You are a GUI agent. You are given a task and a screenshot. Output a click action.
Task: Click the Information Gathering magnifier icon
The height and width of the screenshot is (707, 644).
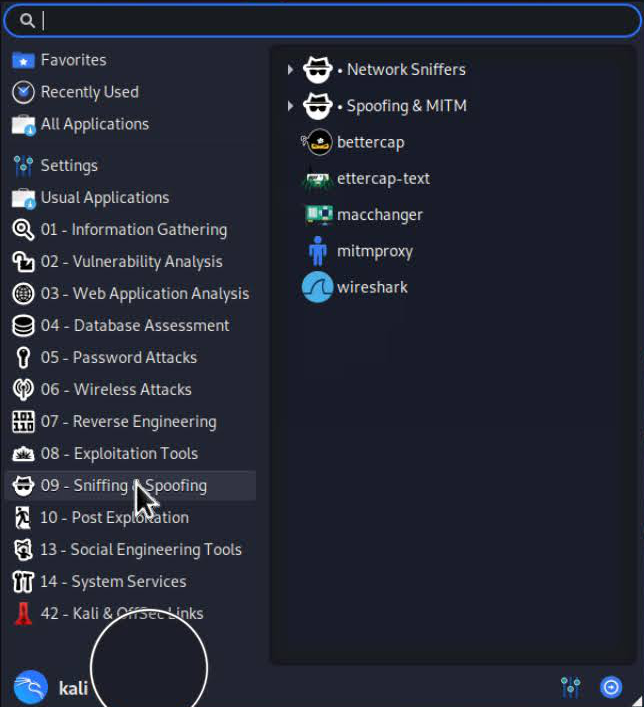tap(23, 230)
